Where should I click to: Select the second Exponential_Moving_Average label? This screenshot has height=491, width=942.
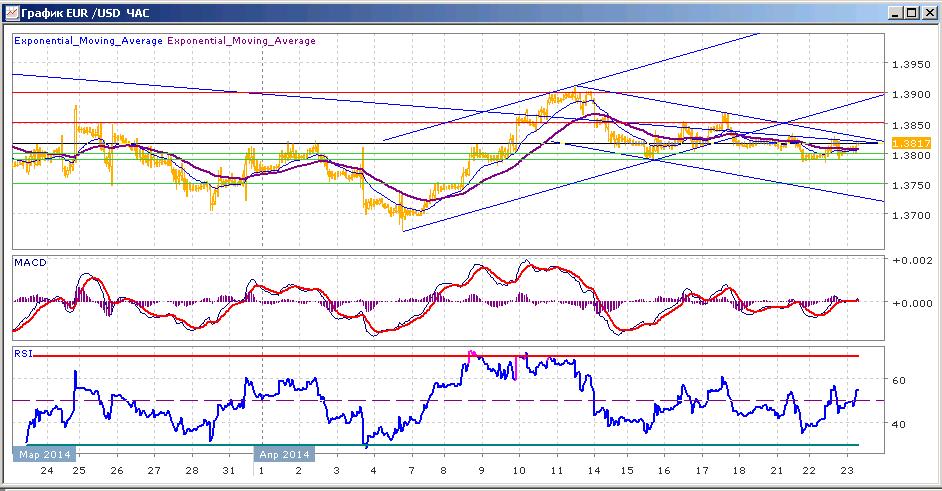(242, 41)
